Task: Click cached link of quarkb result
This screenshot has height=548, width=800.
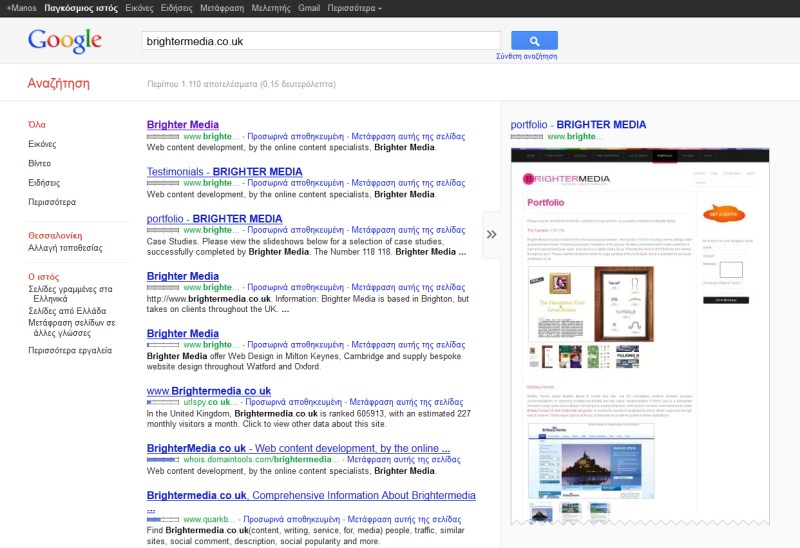Action: [x=291, y=519]
